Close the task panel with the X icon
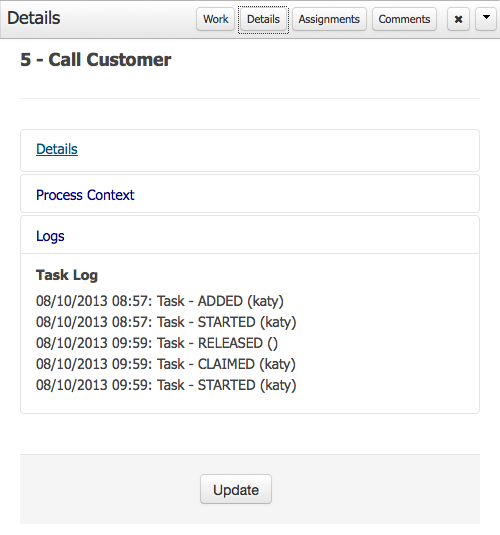Screen dimensions: 500x535 click(458, 19)
